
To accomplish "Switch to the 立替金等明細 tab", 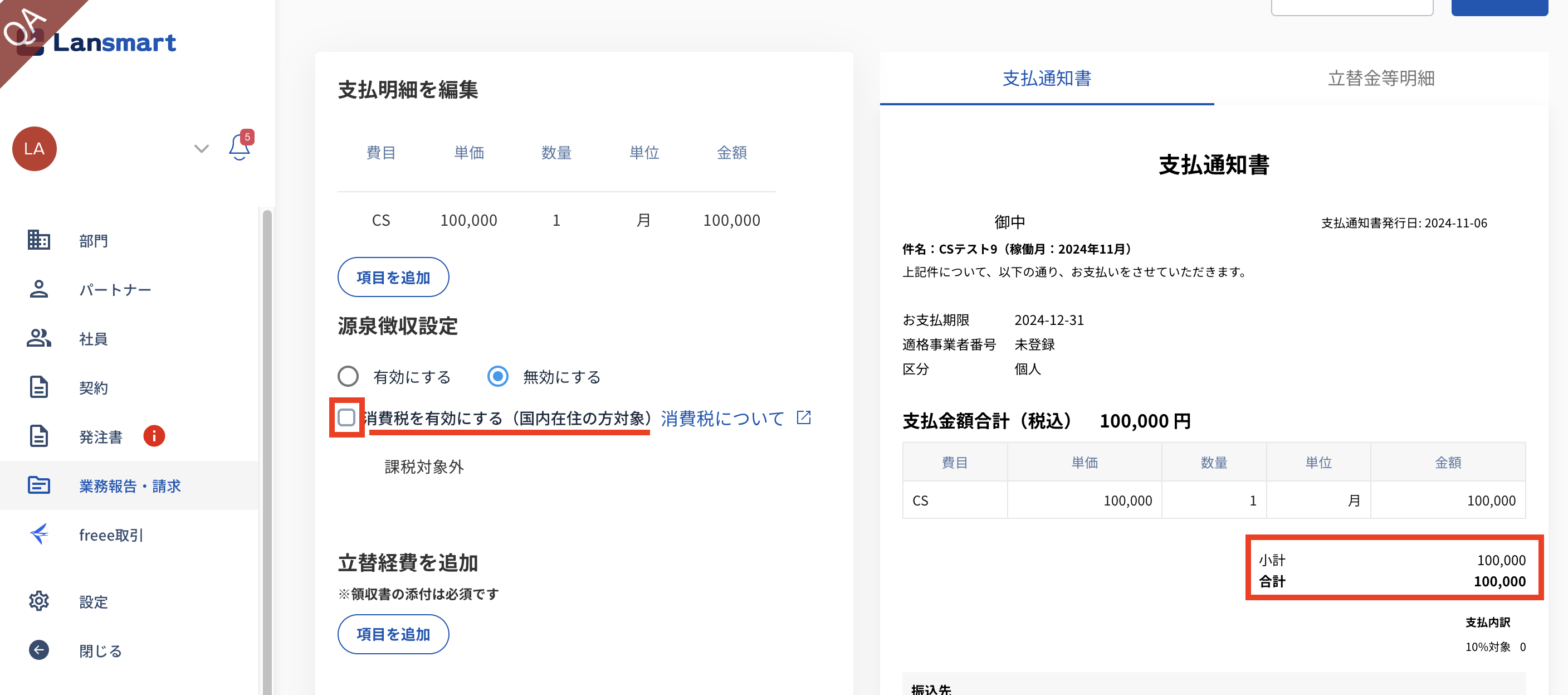I will point(1380,78).
